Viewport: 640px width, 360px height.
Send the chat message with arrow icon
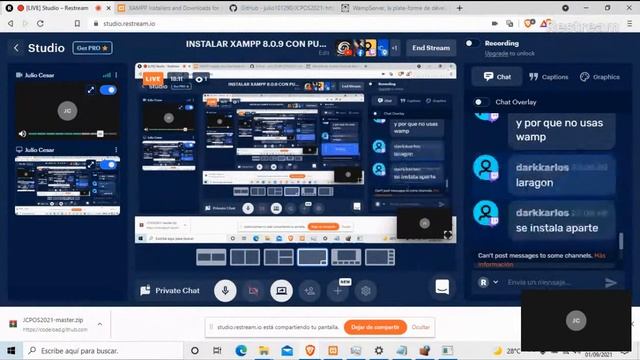click(611, 282)
